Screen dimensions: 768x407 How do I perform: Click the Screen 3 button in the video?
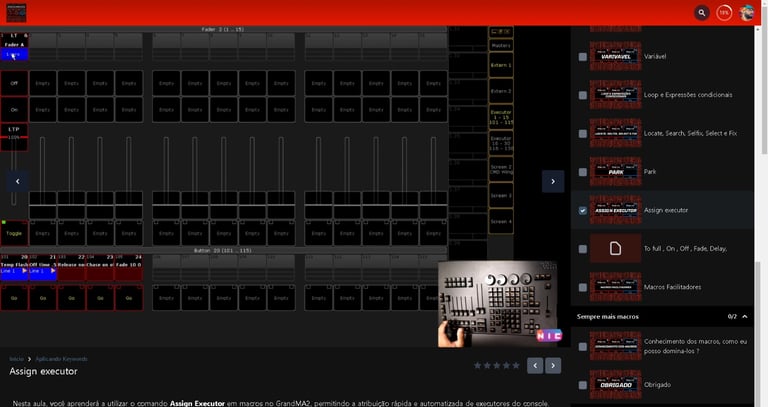coord(501,195)
